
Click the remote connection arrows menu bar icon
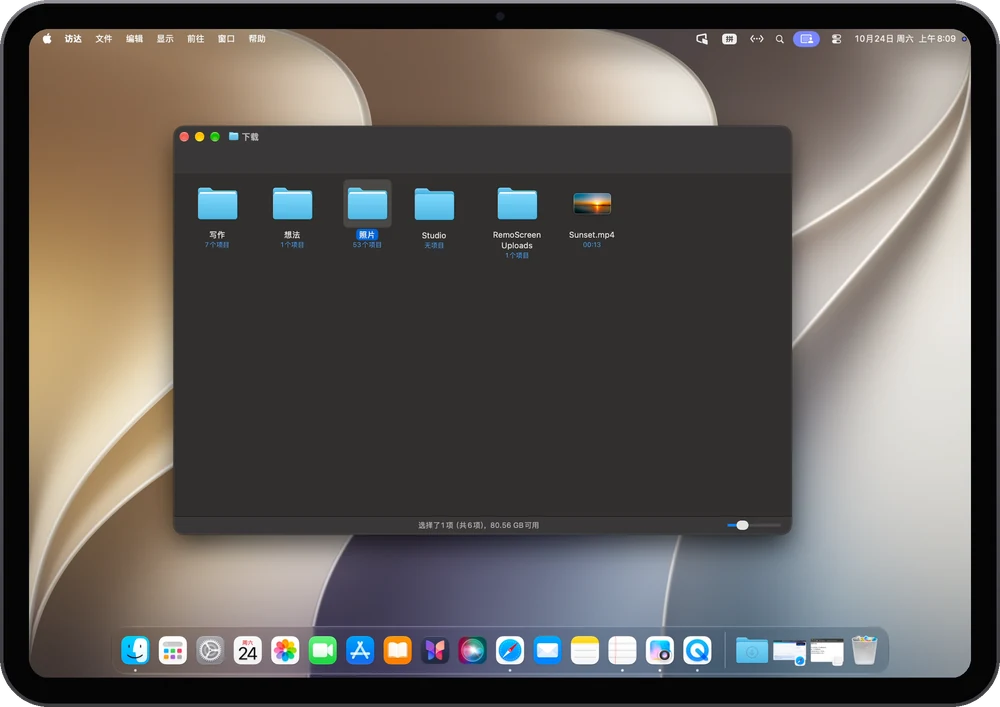pyautogui.click(x=756, y=39)
